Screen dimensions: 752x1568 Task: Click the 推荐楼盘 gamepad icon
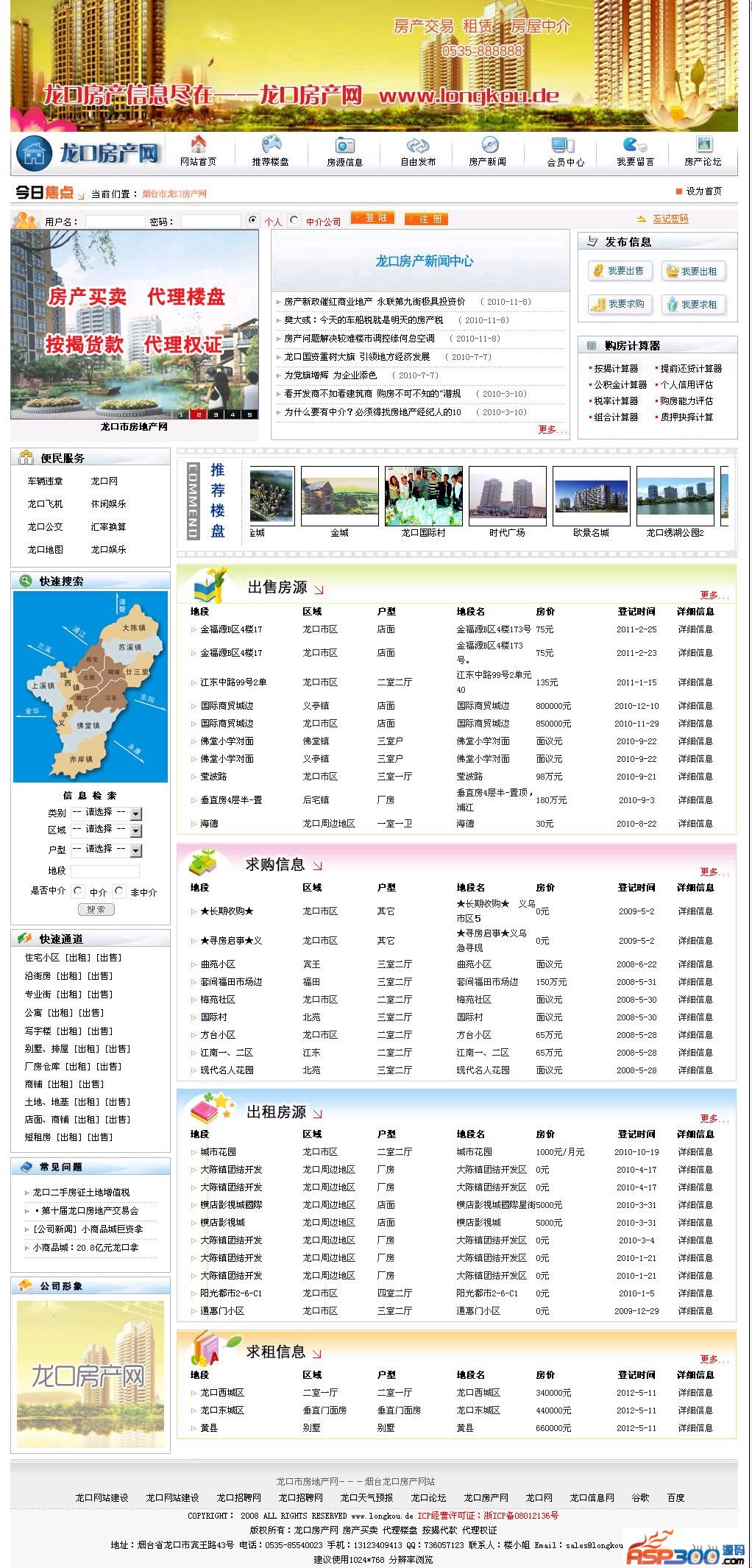tap(271, 144)
